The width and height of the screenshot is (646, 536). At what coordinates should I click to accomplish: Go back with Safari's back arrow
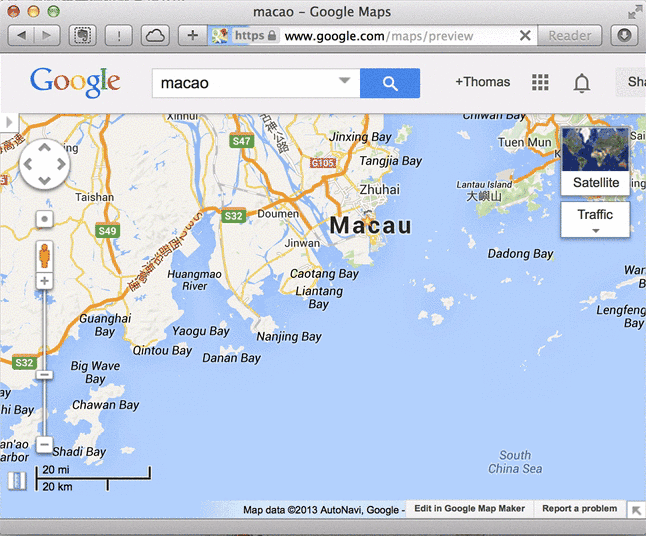(x=21, y=36)
